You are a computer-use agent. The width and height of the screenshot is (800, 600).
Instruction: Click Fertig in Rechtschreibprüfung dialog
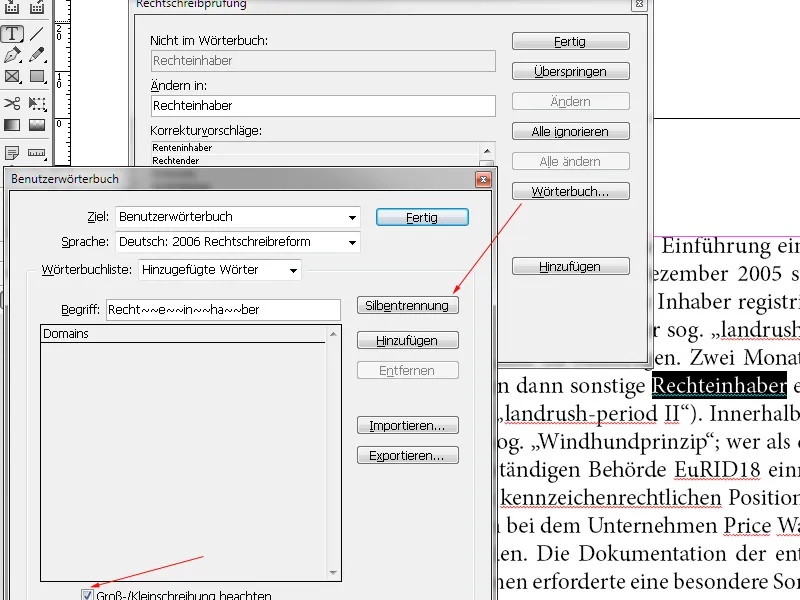[570, 41]
